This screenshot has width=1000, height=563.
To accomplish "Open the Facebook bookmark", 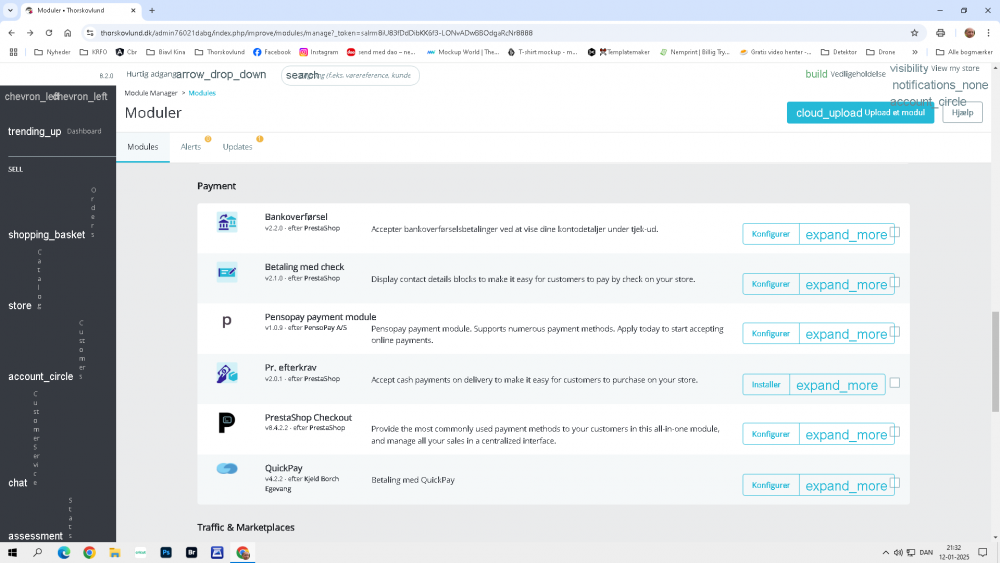I will [272, 52].
